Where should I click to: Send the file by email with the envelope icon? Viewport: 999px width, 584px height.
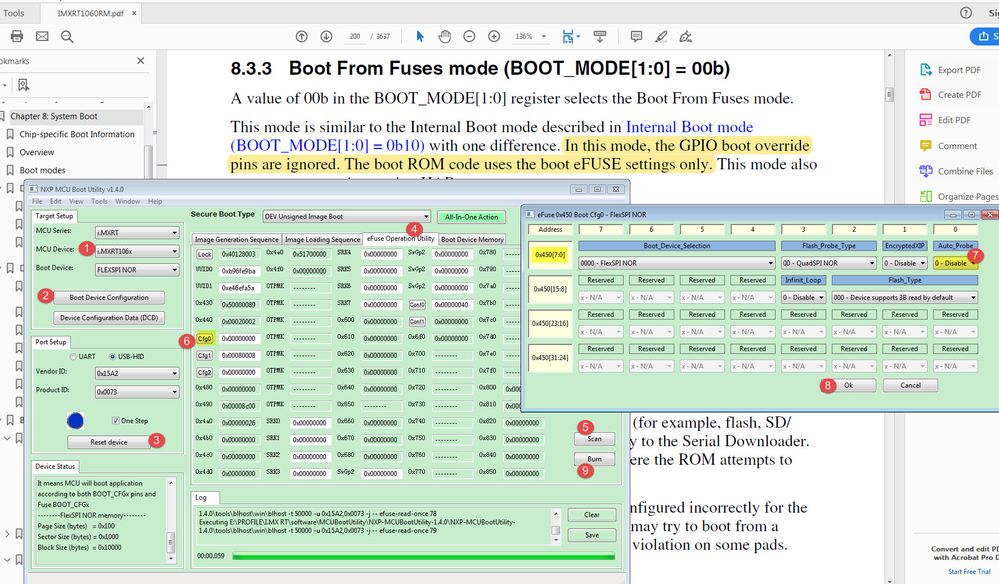point(42,36)
